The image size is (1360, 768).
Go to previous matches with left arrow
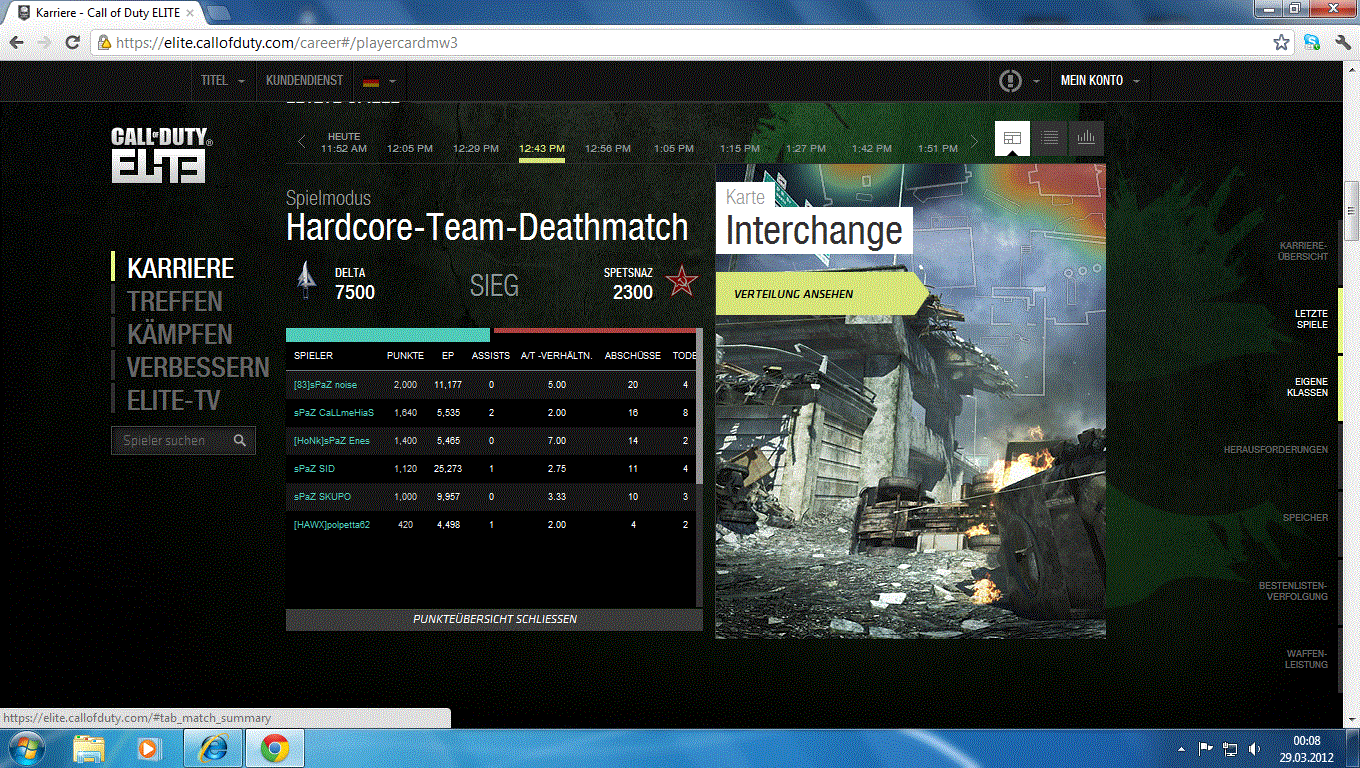tap(301, 142)
